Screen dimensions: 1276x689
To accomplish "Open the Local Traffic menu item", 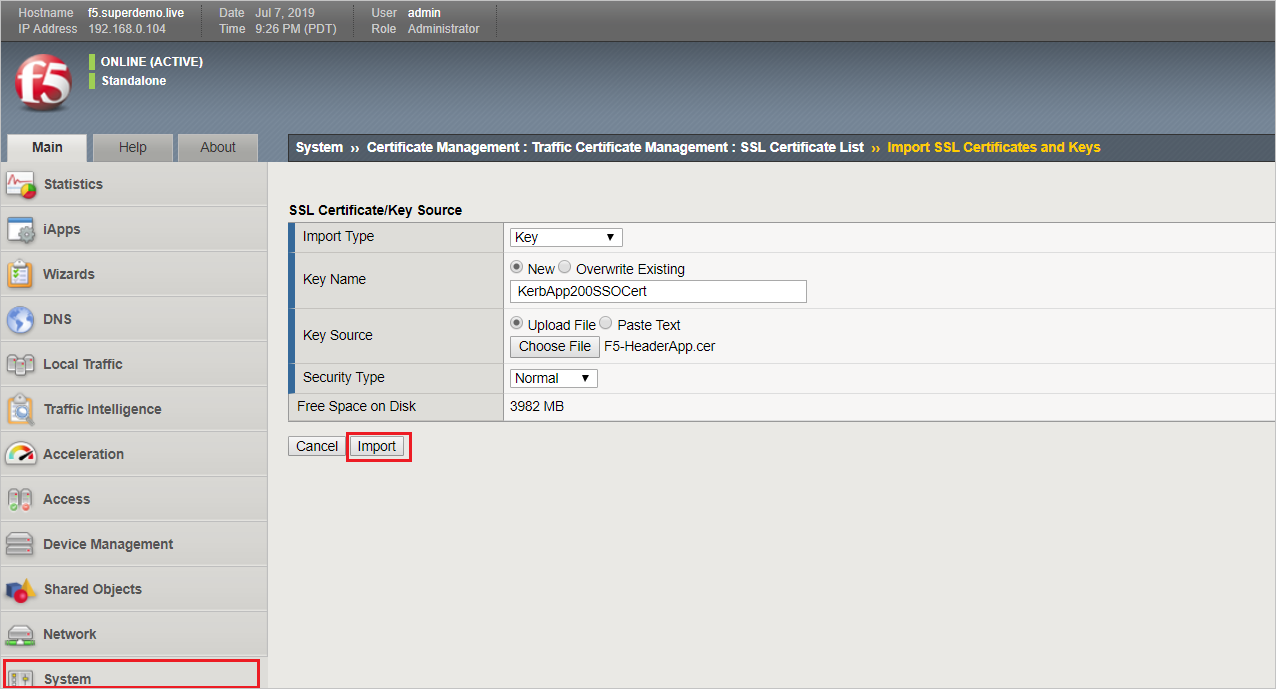I will point(134,364).
